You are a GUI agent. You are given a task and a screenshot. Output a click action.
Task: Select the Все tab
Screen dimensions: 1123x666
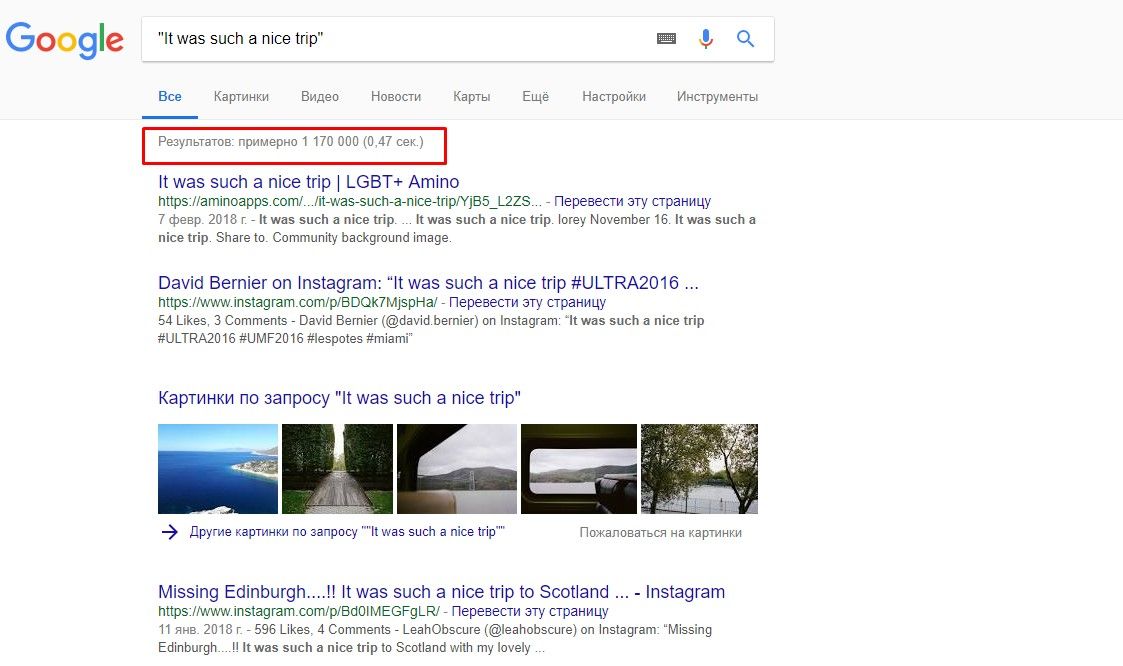(x=170, y=97)
